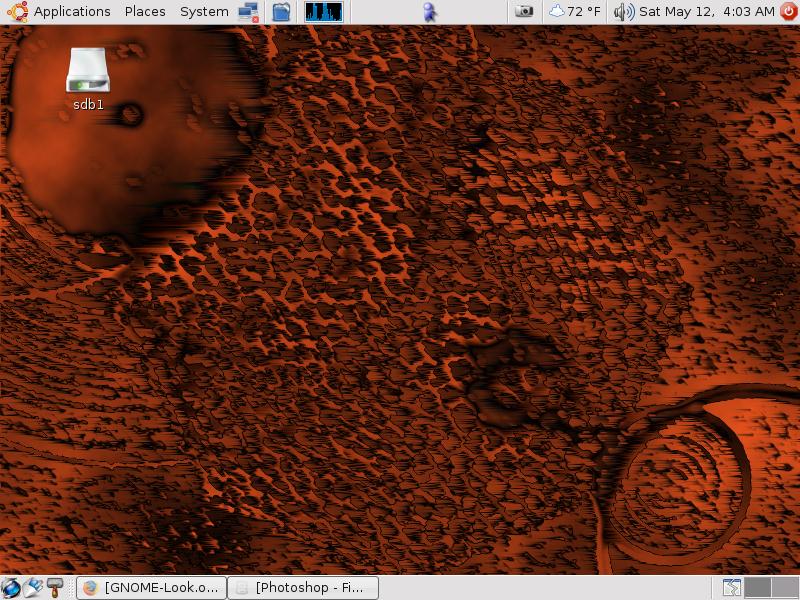
Task: Open the Applications menu
Action: click(x=72, y=11)
